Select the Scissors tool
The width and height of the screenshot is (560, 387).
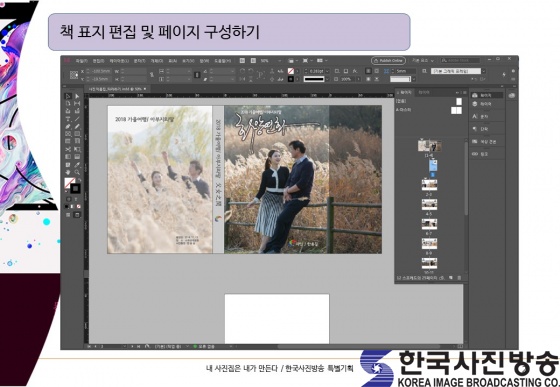click(68, 149)
